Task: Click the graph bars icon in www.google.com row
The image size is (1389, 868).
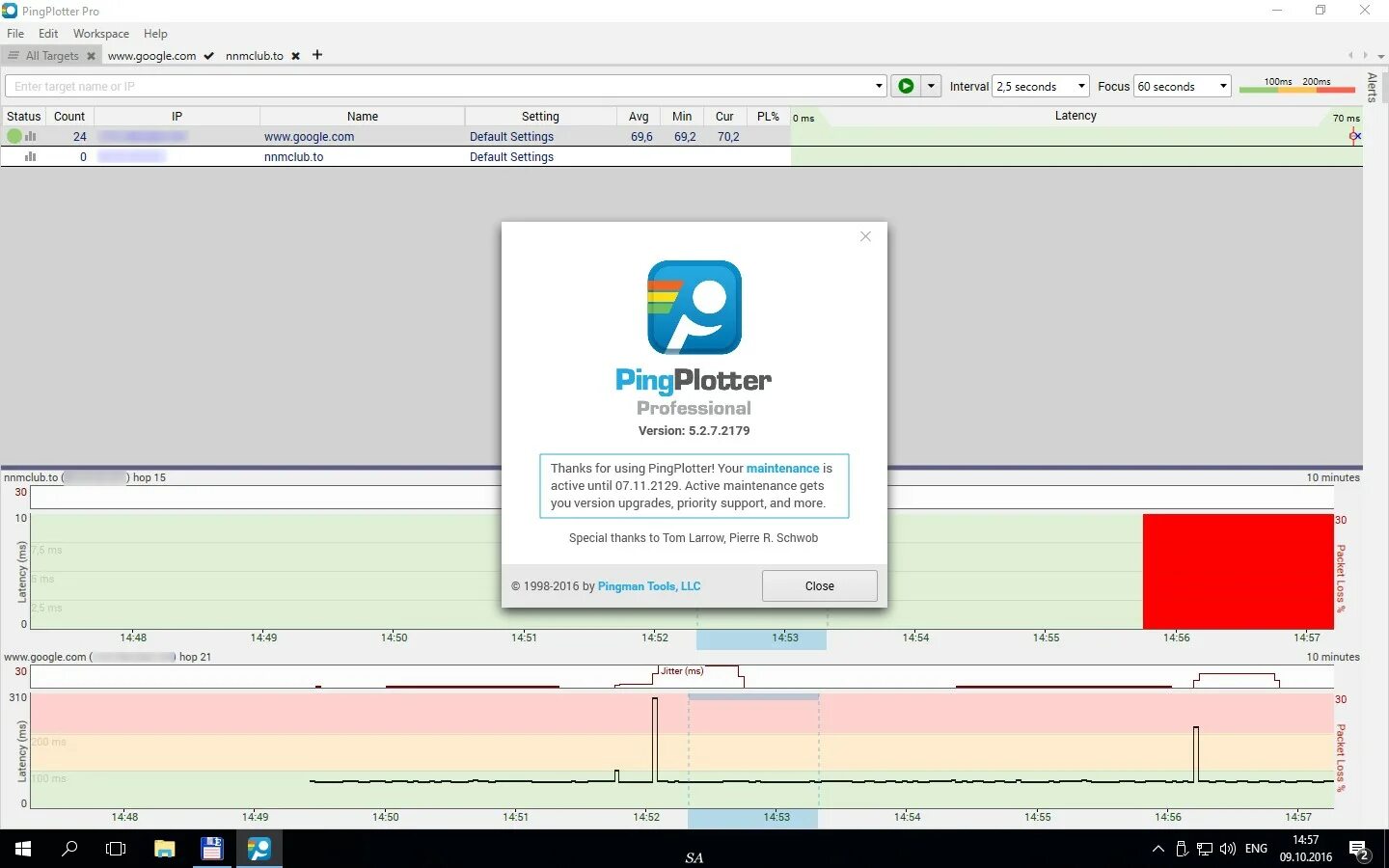Action: click(x=31, y=136)
